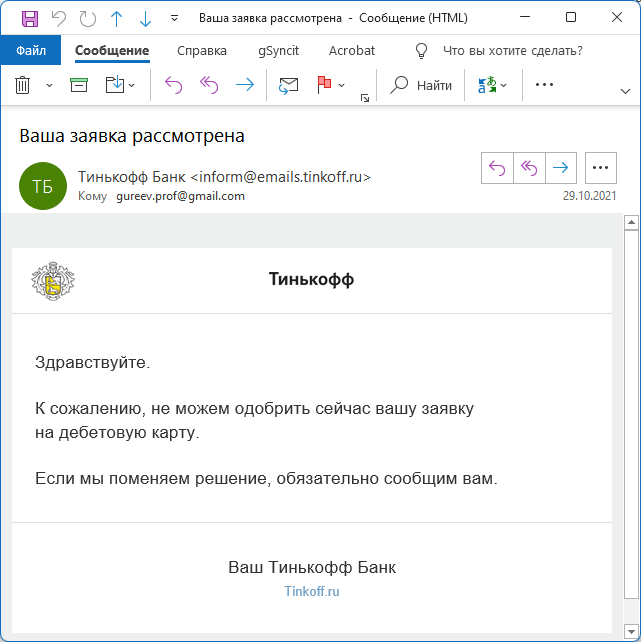
Task: Click the Найти search button
Action: [x=421, y=85]
